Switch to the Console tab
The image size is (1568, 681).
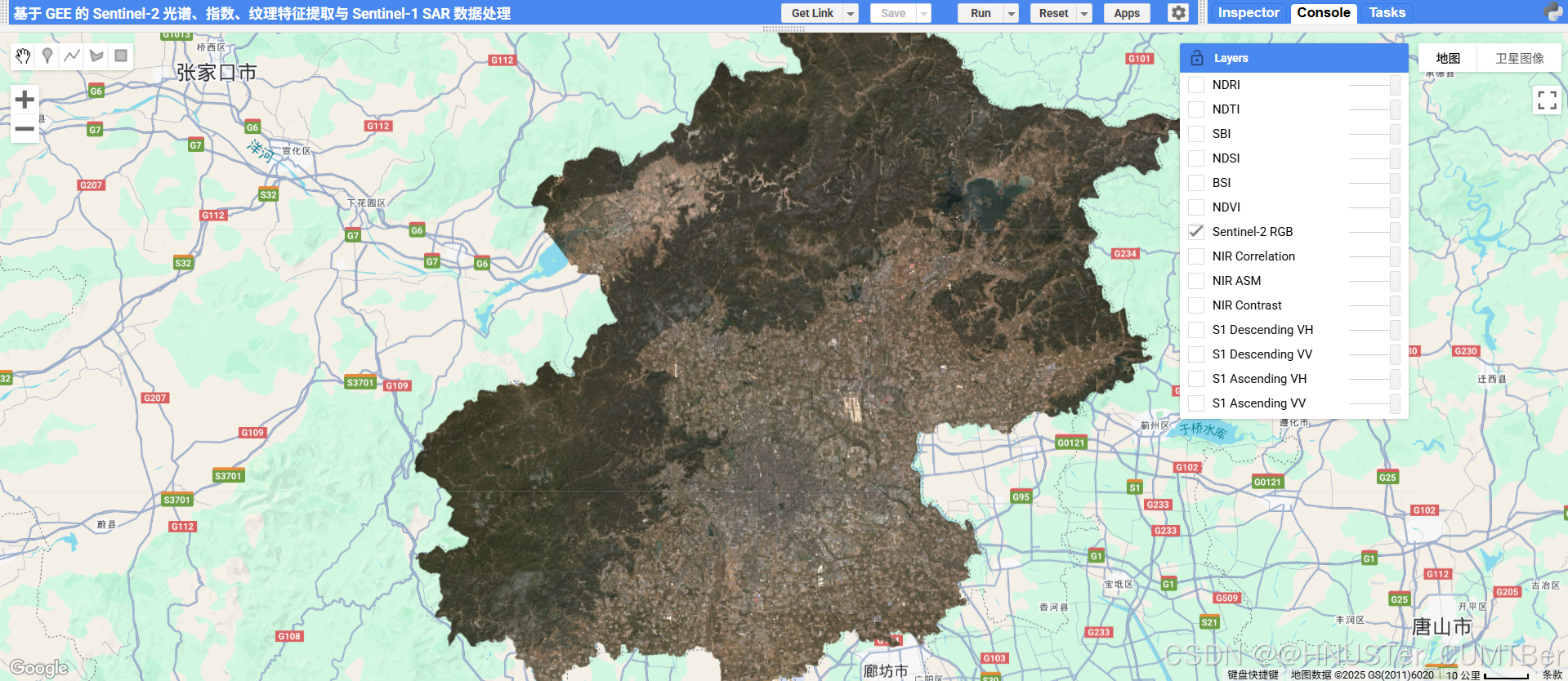coord(1323,12)
